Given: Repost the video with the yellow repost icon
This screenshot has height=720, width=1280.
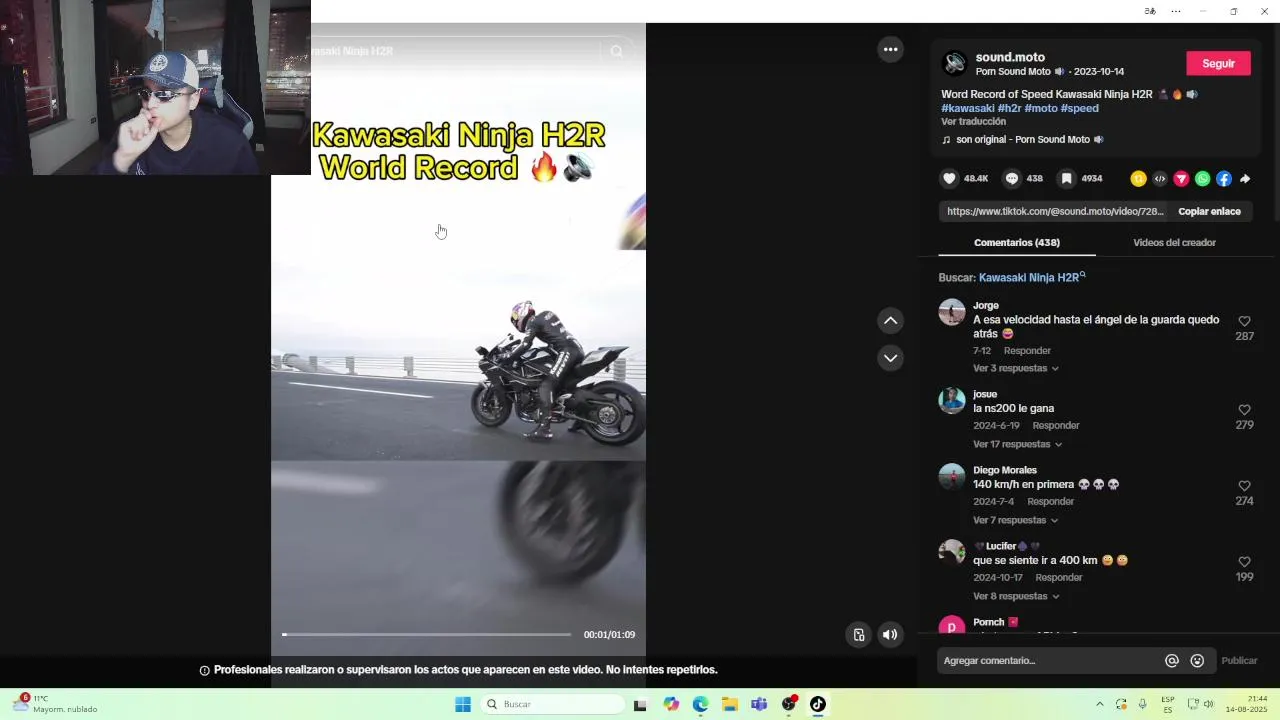Looking at the screenshot, I should [1138, 179].
